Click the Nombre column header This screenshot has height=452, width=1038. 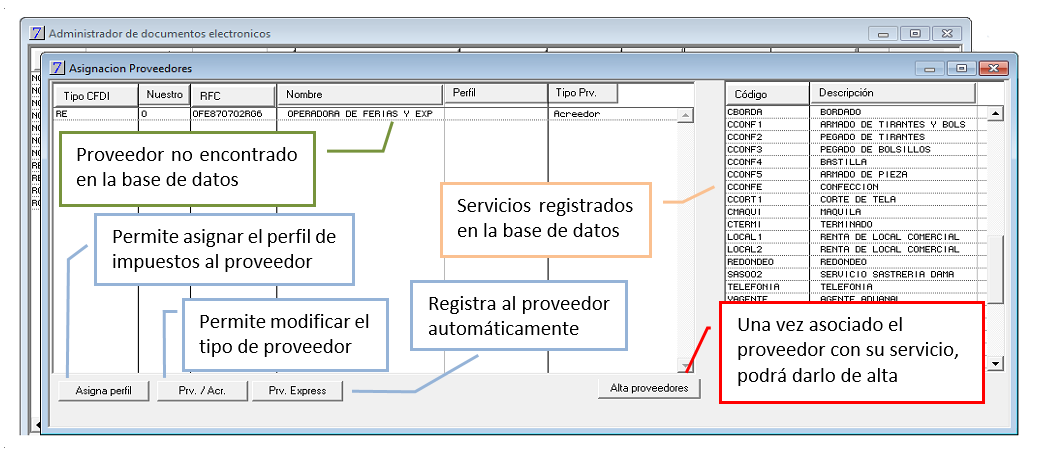(x=360, y=95)
